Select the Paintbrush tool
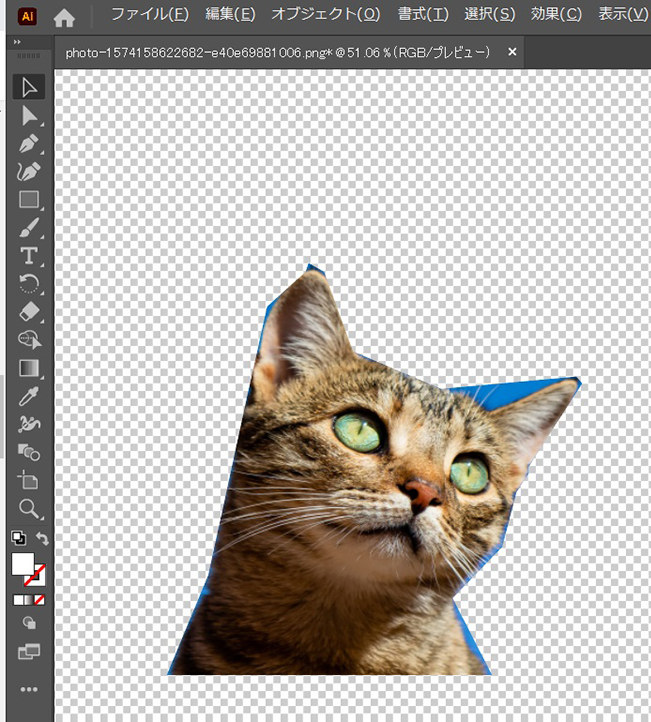This screenshot has height=722, width=651. click(29, 227)
